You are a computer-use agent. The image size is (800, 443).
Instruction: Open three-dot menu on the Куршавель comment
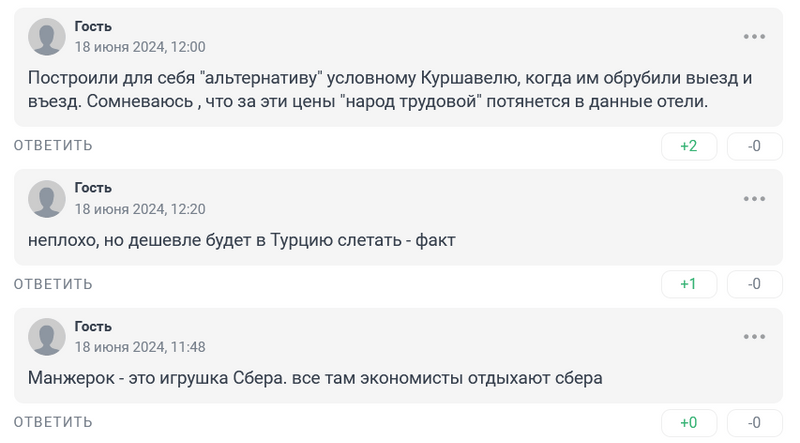click(754, 37)
